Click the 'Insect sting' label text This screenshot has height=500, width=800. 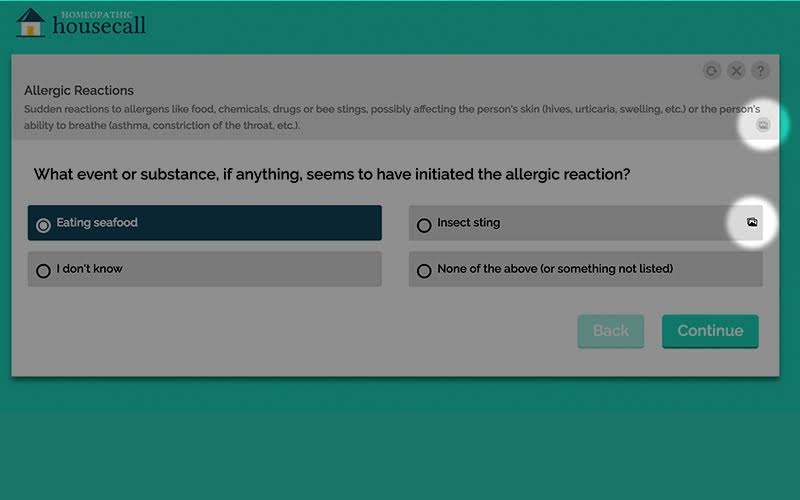[x=468, y=222]
